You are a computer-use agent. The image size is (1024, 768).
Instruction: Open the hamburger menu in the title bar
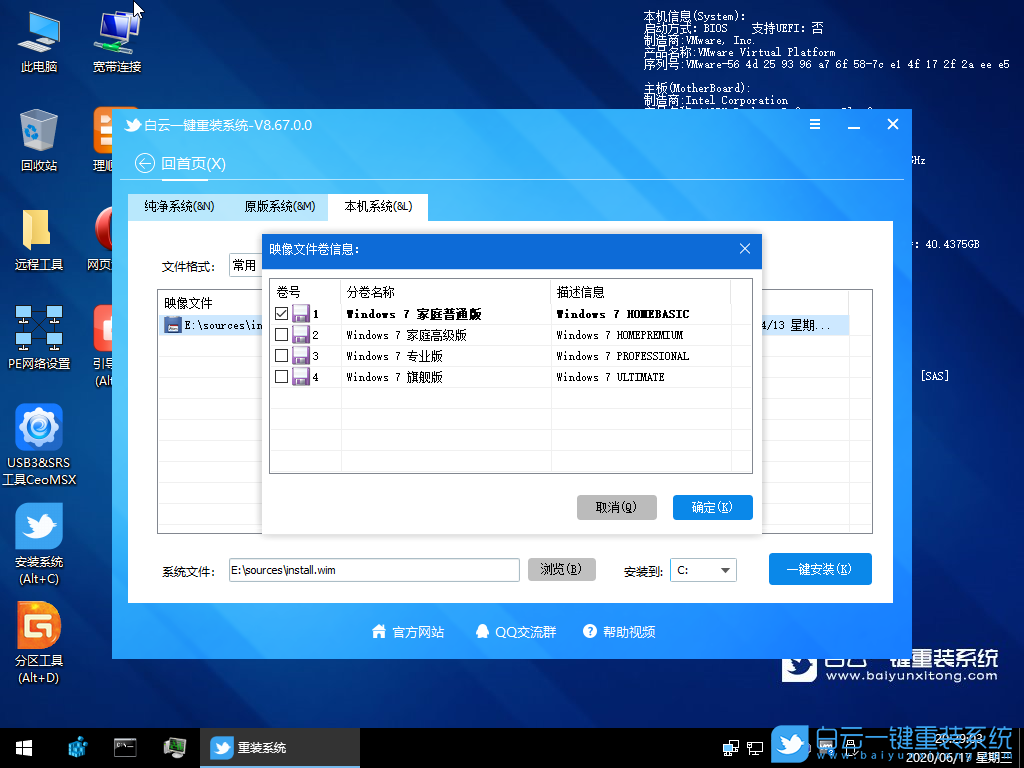815,124
